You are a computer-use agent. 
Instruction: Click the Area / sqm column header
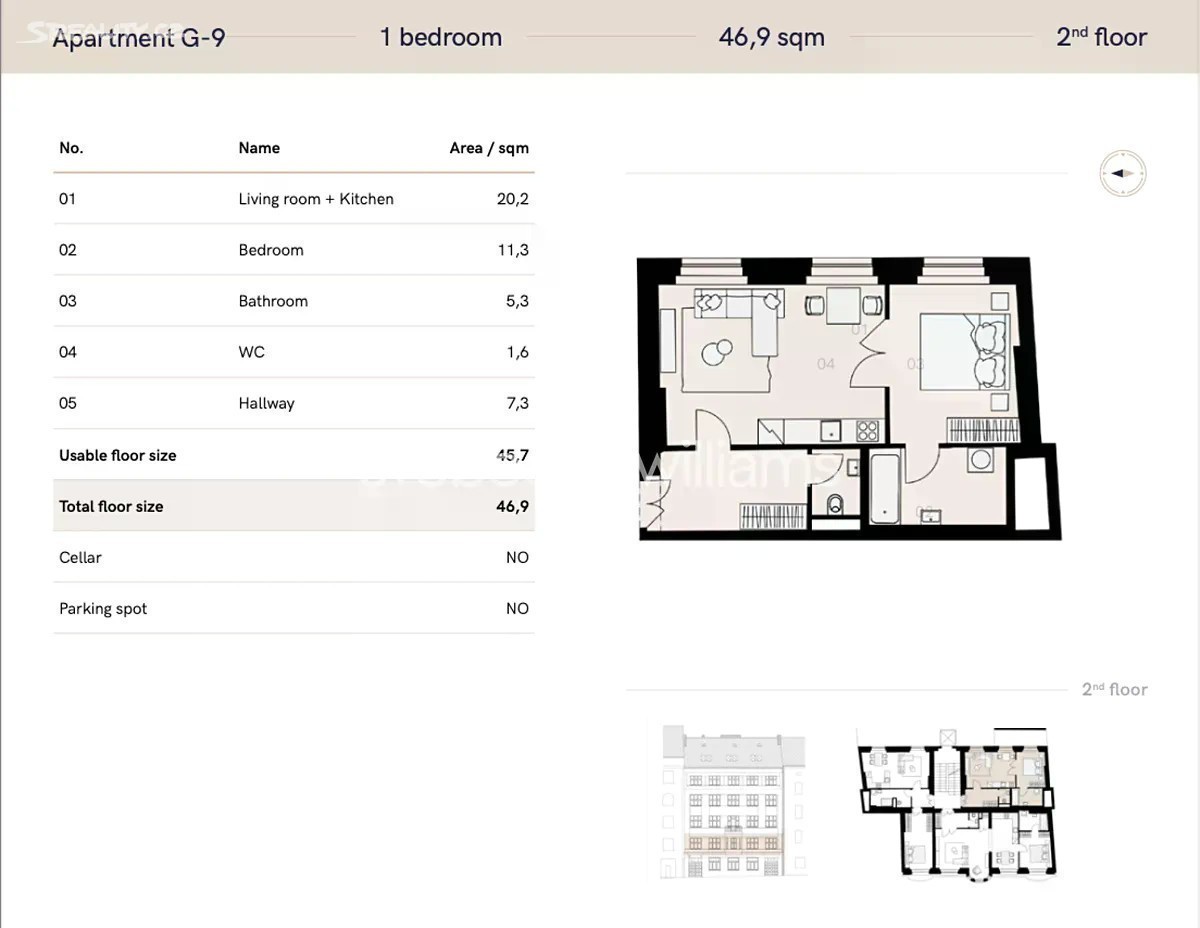[488, 148]
